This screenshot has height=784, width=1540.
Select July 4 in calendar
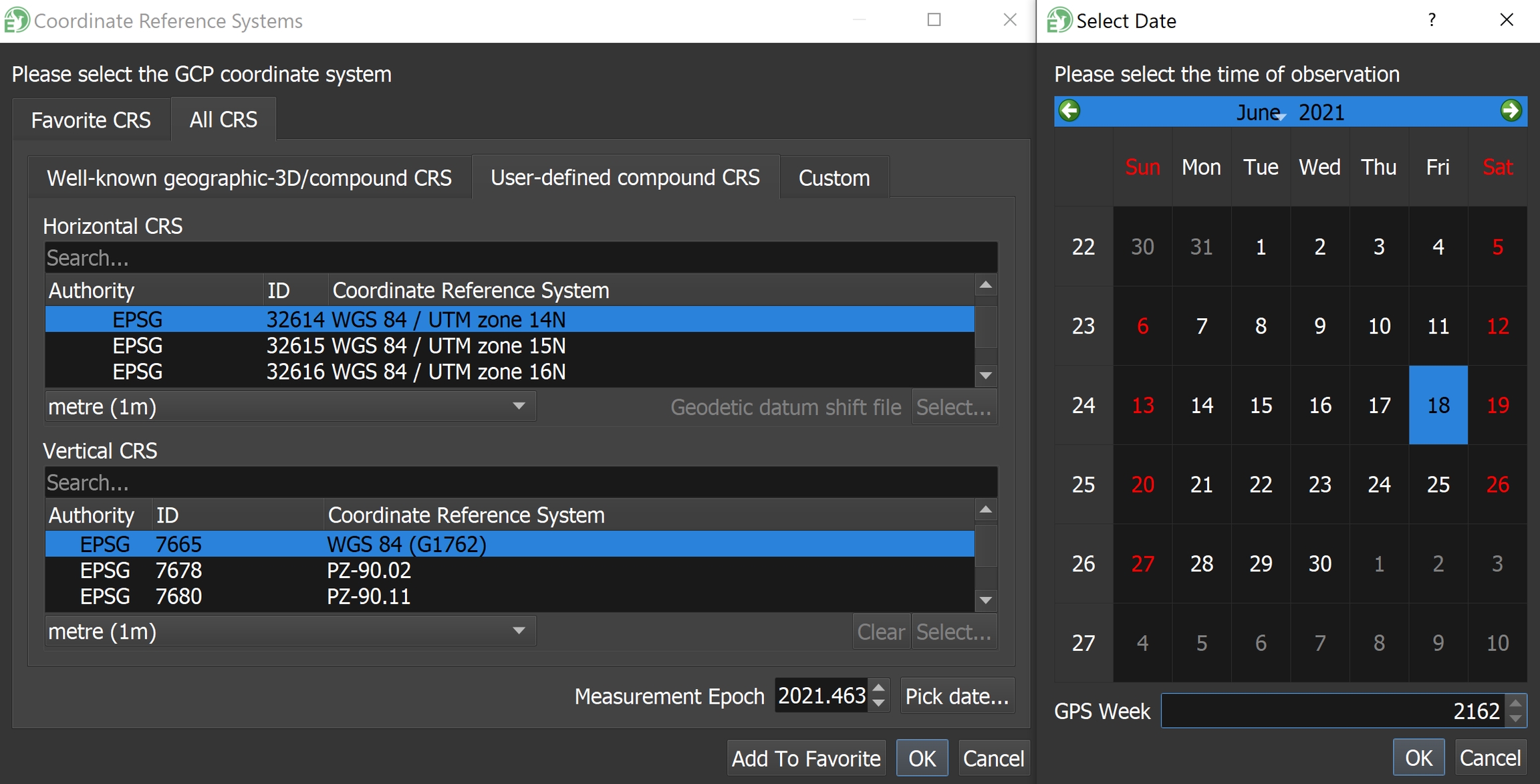click(1142, 643)
